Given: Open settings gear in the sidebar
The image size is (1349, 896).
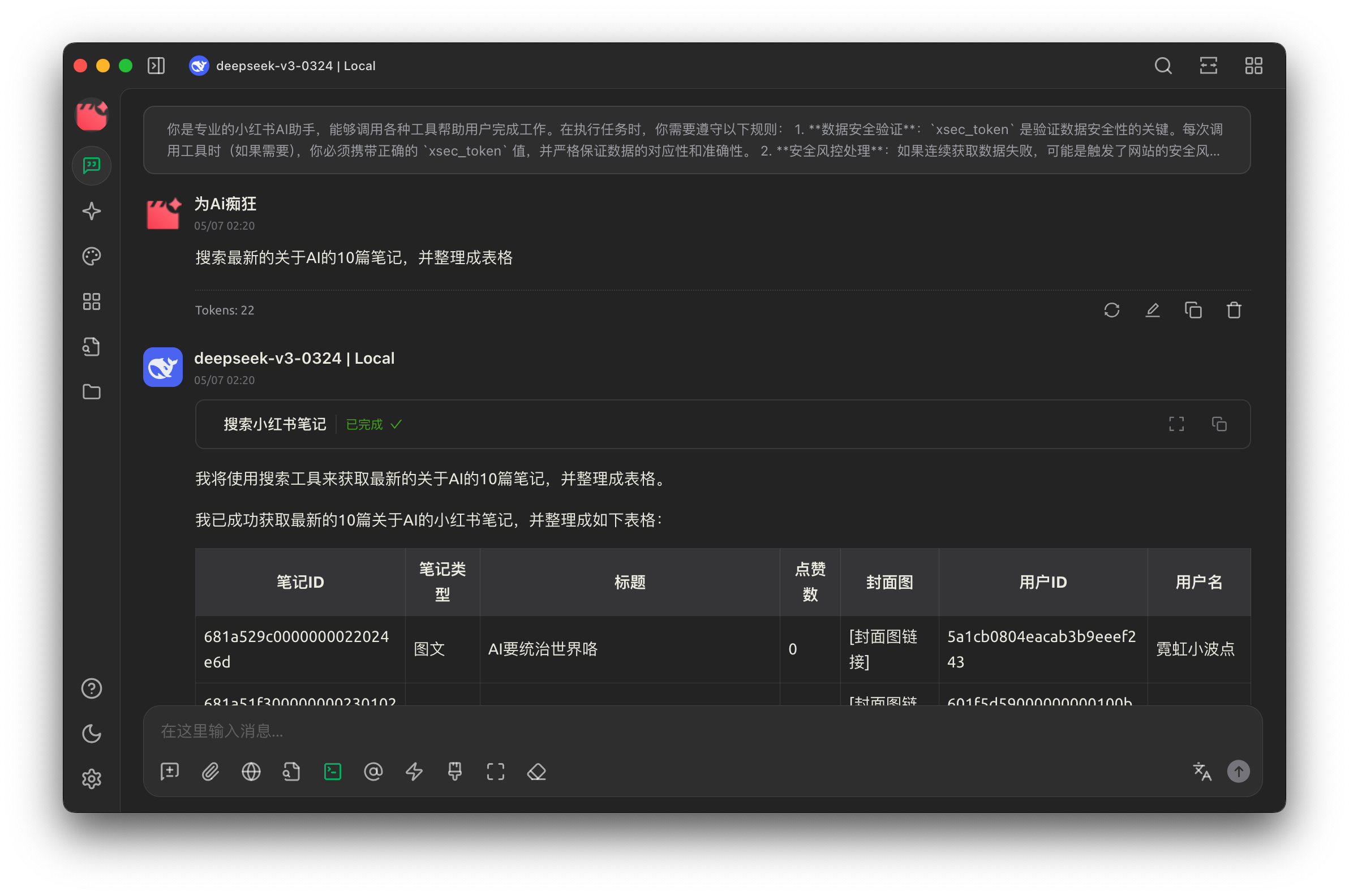Looking at the screenshot, I should tap(92, 778).
